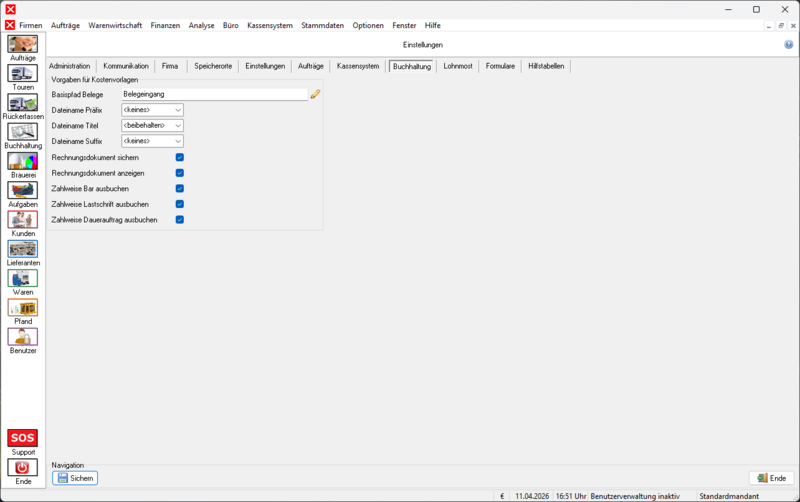This screenshot has width=800, height=502.
Task: Switch to the Administration tab
Action: tap(69, 66)
